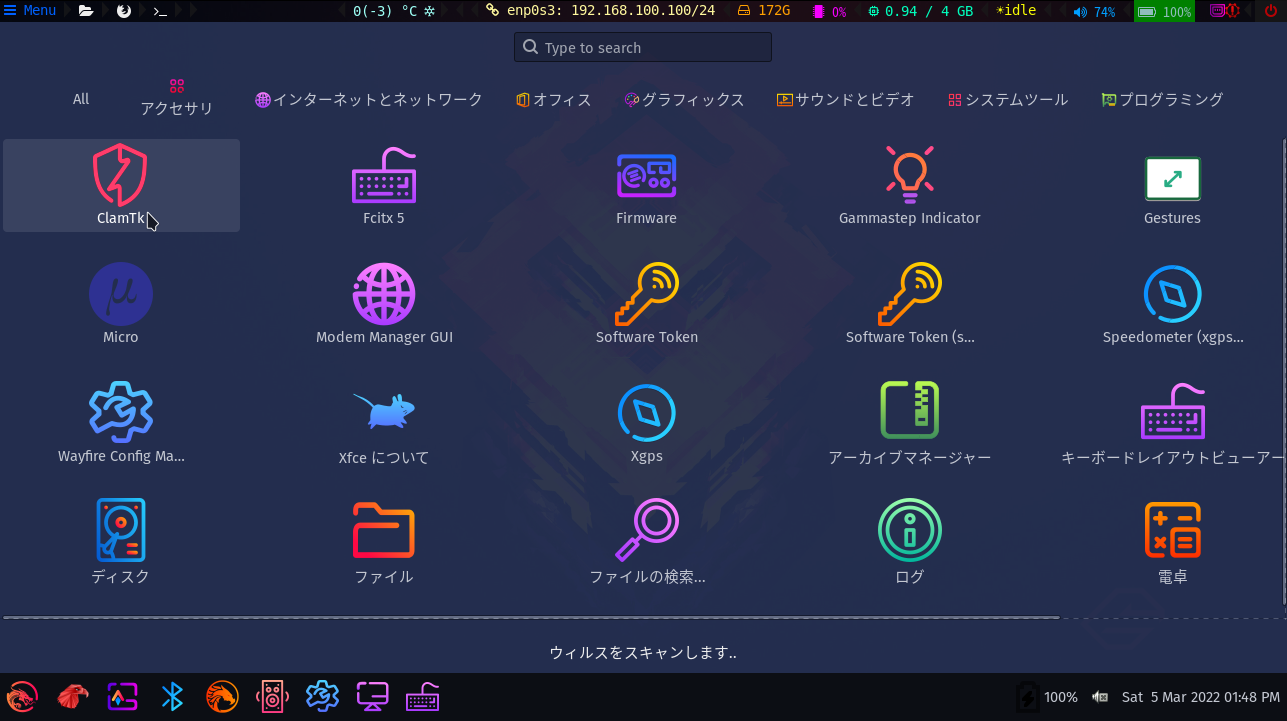Launch the 電卓 calculator
The width and height of the screenshot is (1287, 721).
click(x=1172, y=543)
